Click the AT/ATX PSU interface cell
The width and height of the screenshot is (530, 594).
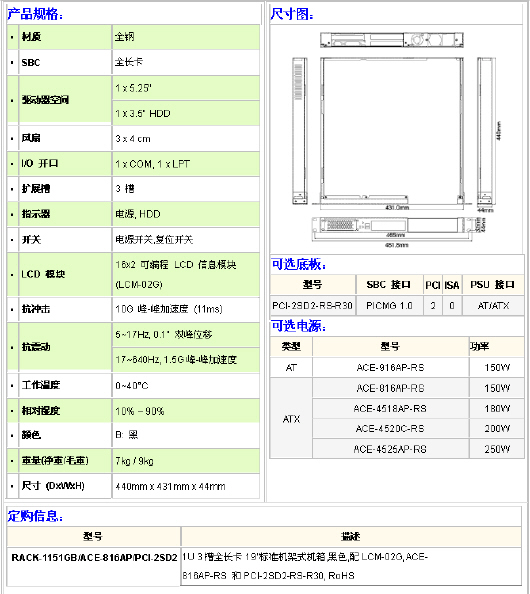tap(493, 305)
